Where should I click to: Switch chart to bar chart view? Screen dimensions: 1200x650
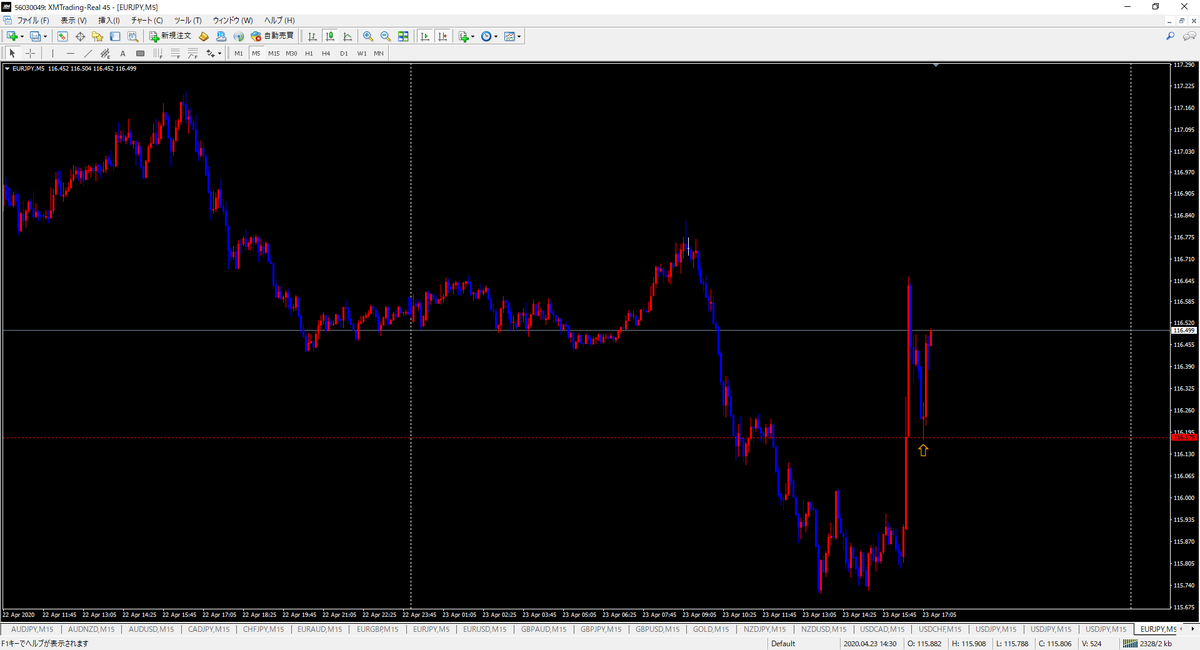coord(313,36)
